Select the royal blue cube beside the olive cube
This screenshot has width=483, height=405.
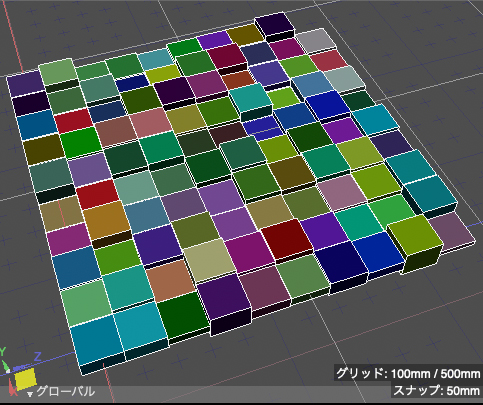coord(378,254)
